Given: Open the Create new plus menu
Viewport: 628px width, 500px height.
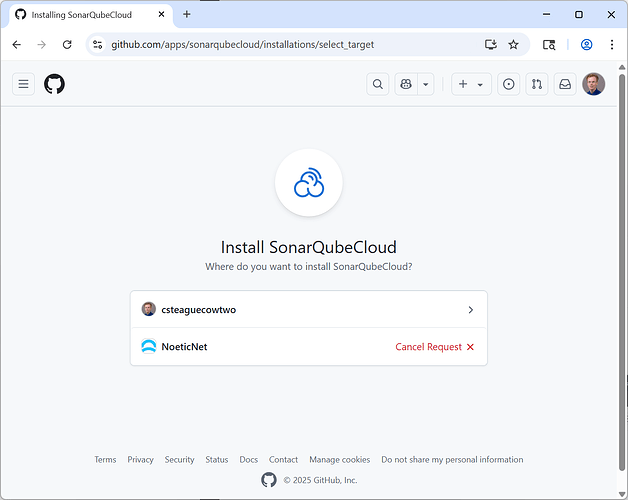Looking at the screenshot, I should coord(471,84).
